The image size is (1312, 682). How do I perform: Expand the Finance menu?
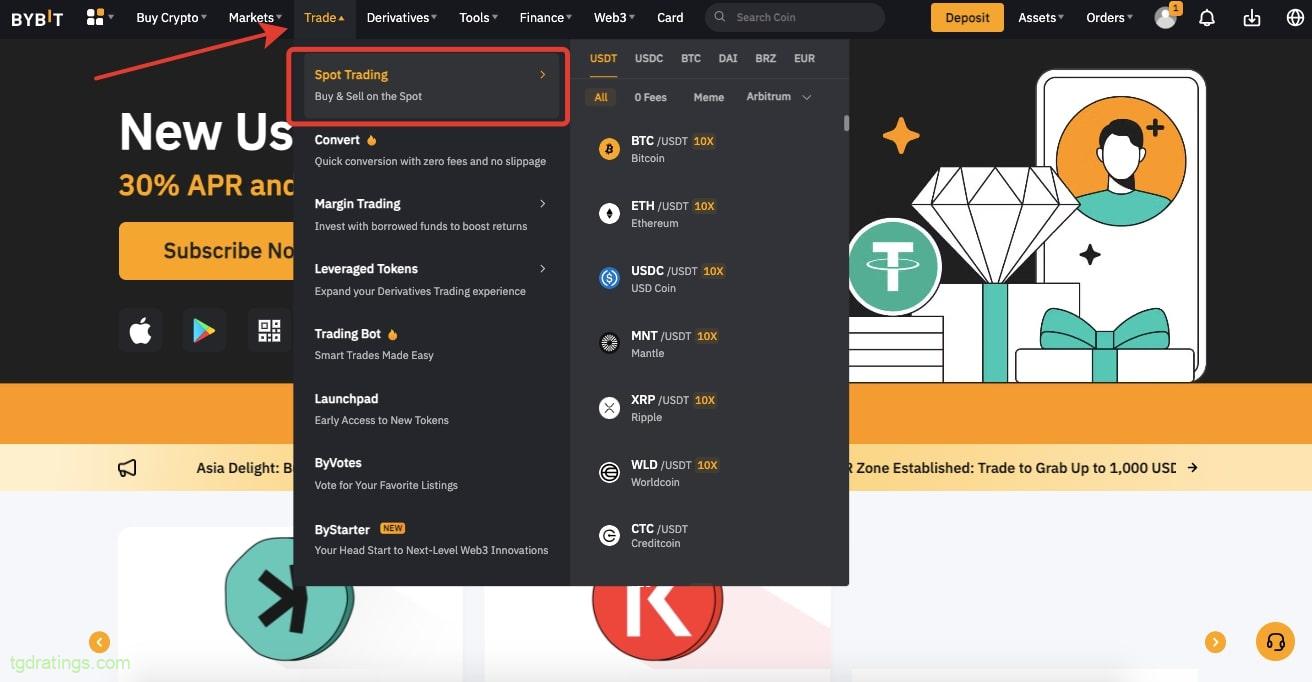pos(546,17)
